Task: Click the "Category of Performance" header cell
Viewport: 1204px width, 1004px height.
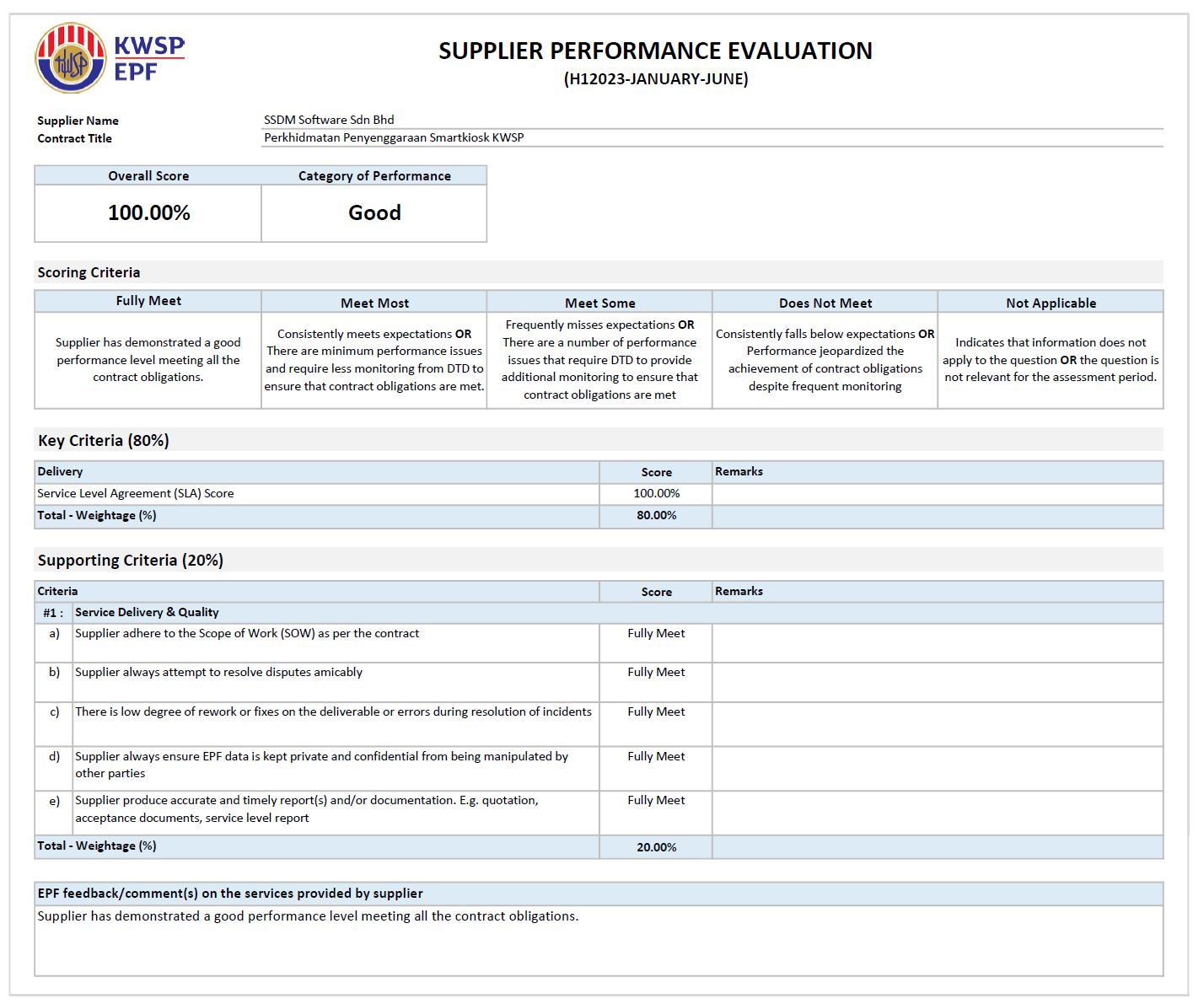Action: pos(374,175)
